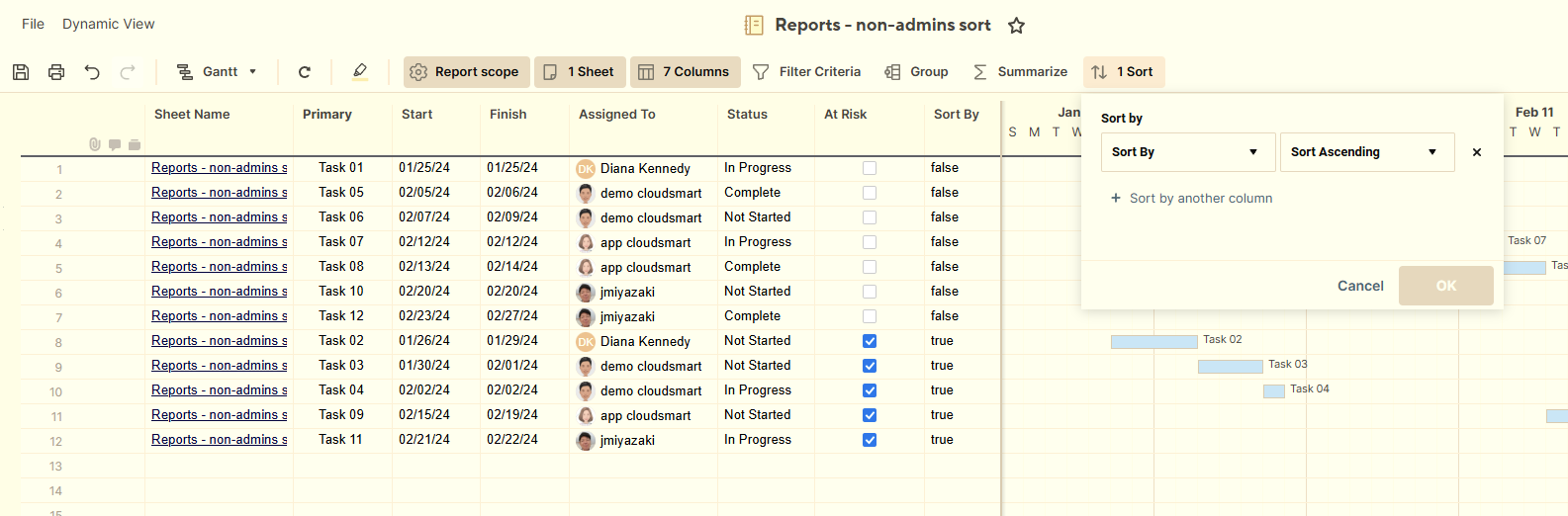
Task: Uncheck At Risk for Task 03
Action: [x=870, y=366]
